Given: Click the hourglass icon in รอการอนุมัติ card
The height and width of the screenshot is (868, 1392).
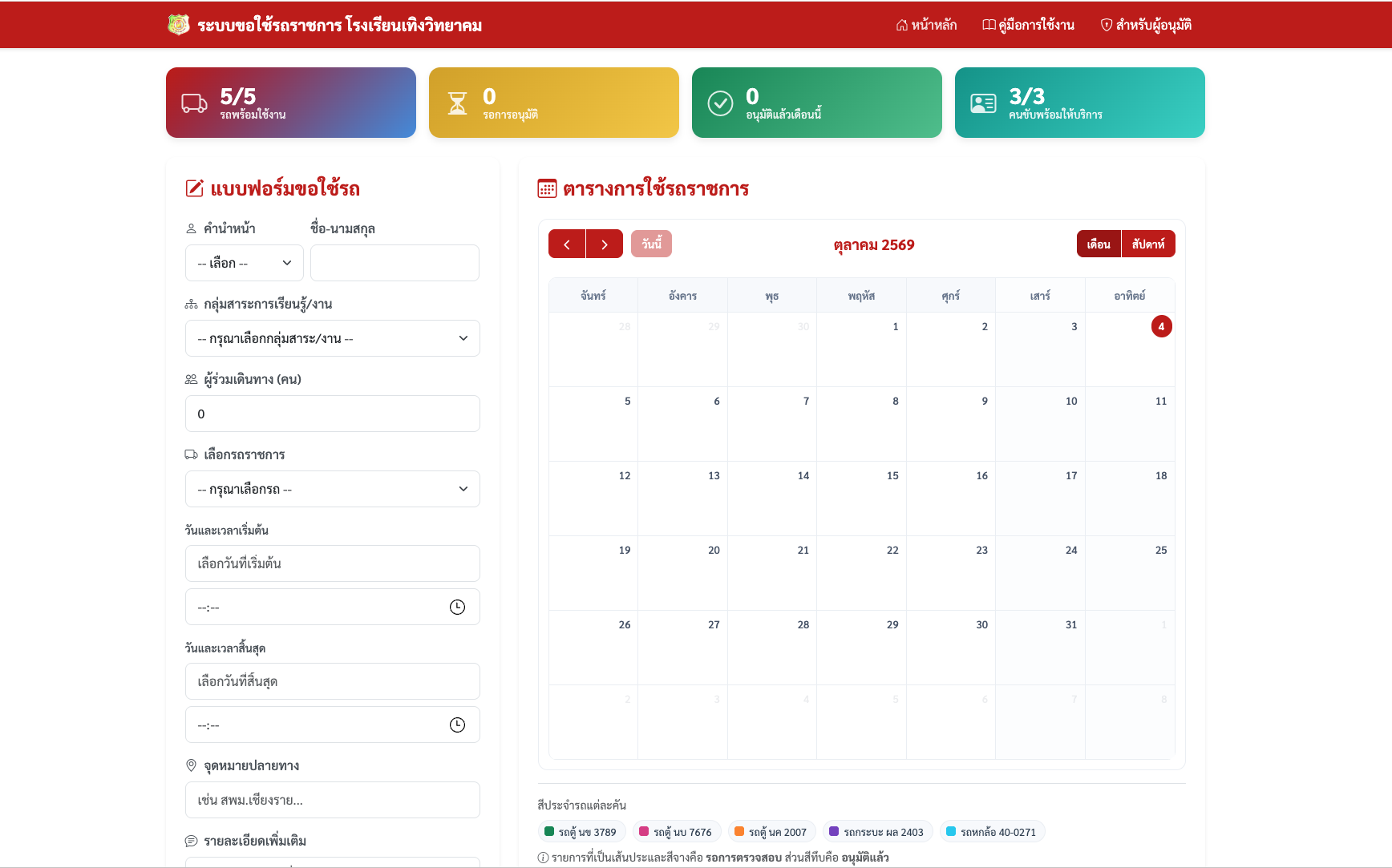Looking at the screenshot, I should (457, 103).
